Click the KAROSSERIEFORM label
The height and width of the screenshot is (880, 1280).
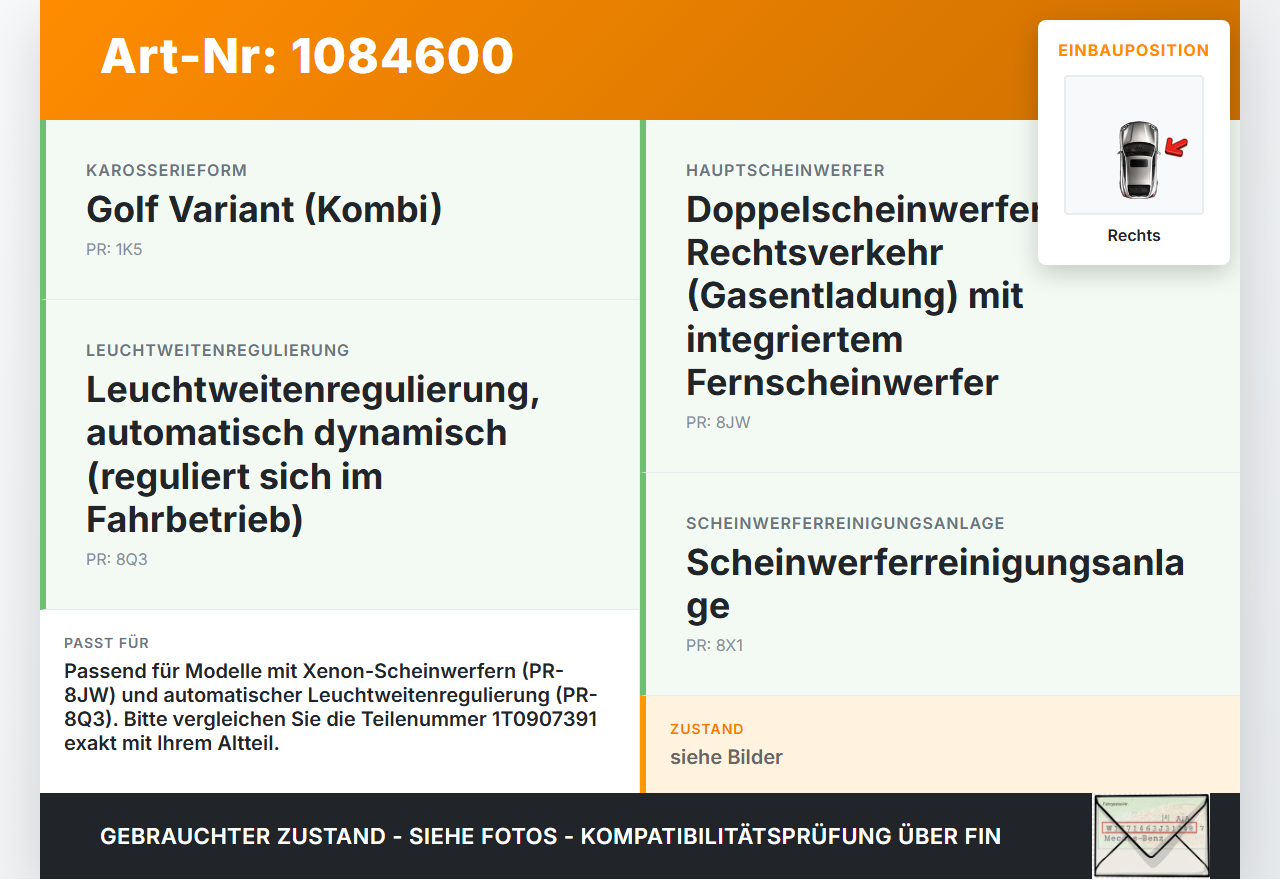pos(166,170)
